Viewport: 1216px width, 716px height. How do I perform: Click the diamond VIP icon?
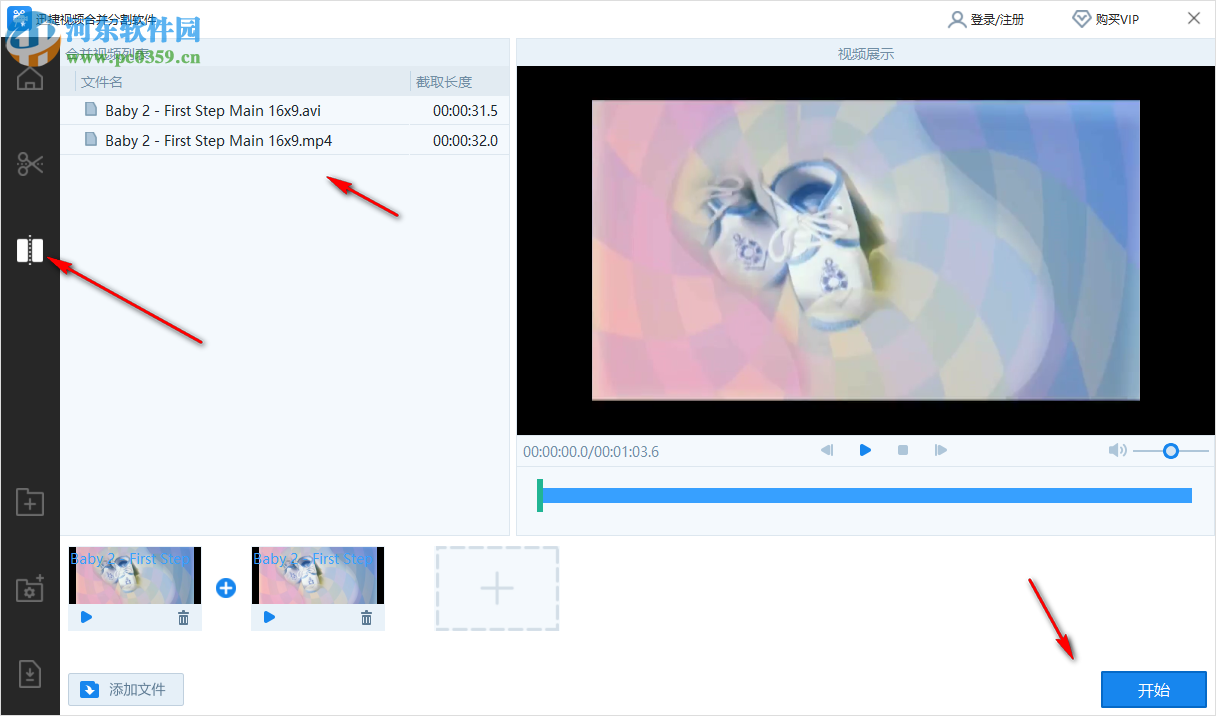pos(1081,19)
